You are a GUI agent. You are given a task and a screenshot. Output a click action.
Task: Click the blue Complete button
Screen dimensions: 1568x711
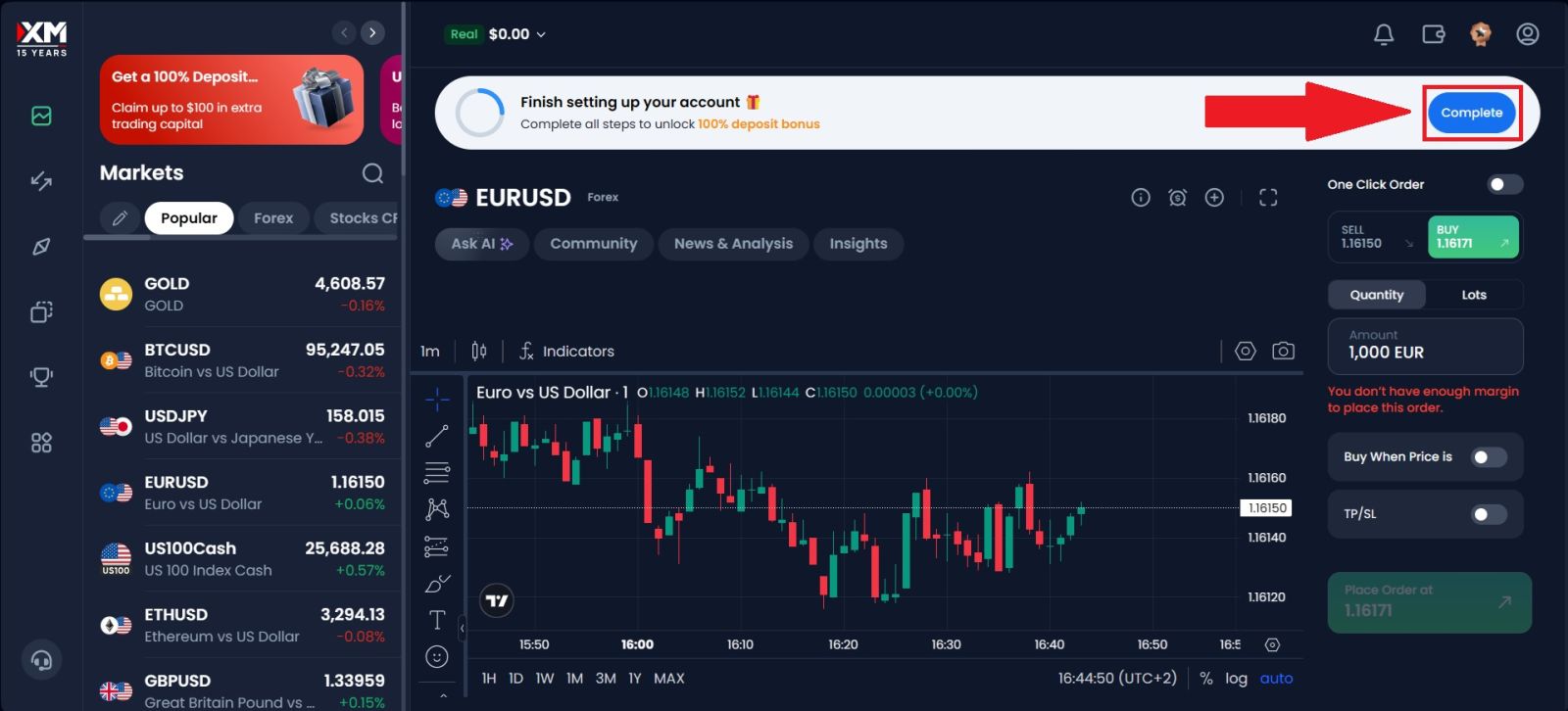tap(1471, 113)
